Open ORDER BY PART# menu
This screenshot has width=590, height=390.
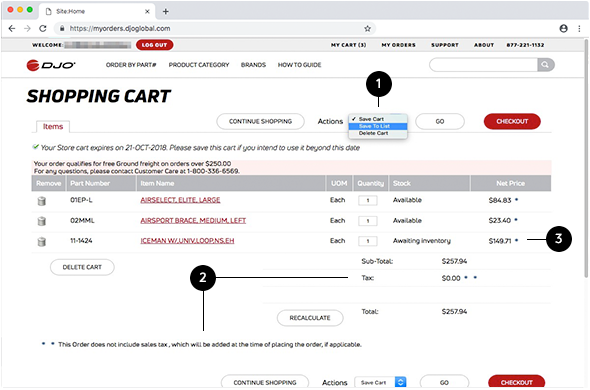pos(131,65)
